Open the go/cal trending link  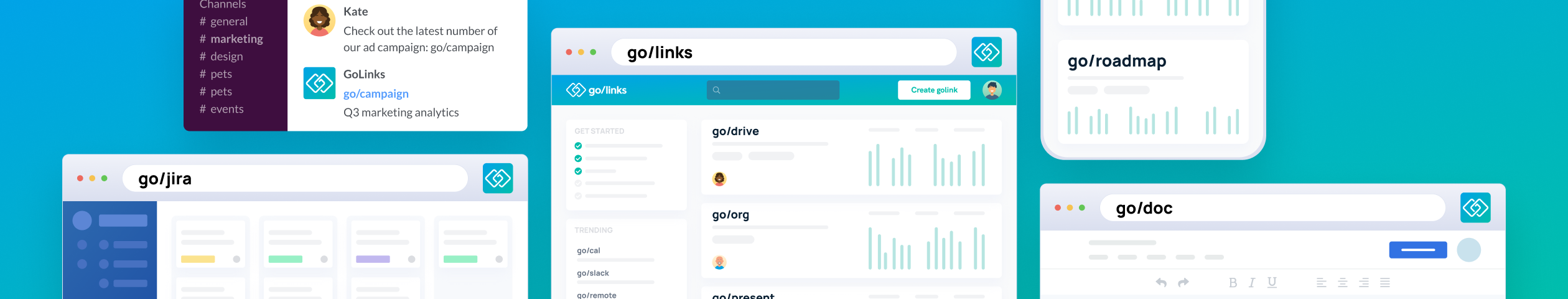pyautogui.click(x=589, y=251)
